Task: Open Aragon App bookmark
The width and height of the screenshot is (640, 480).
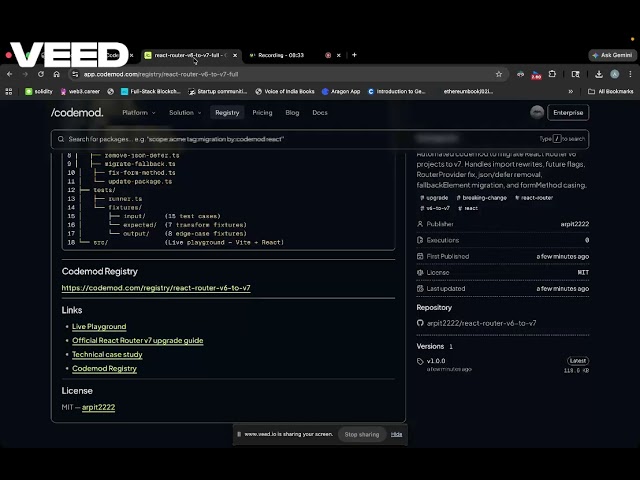Action: click(341, 91)
